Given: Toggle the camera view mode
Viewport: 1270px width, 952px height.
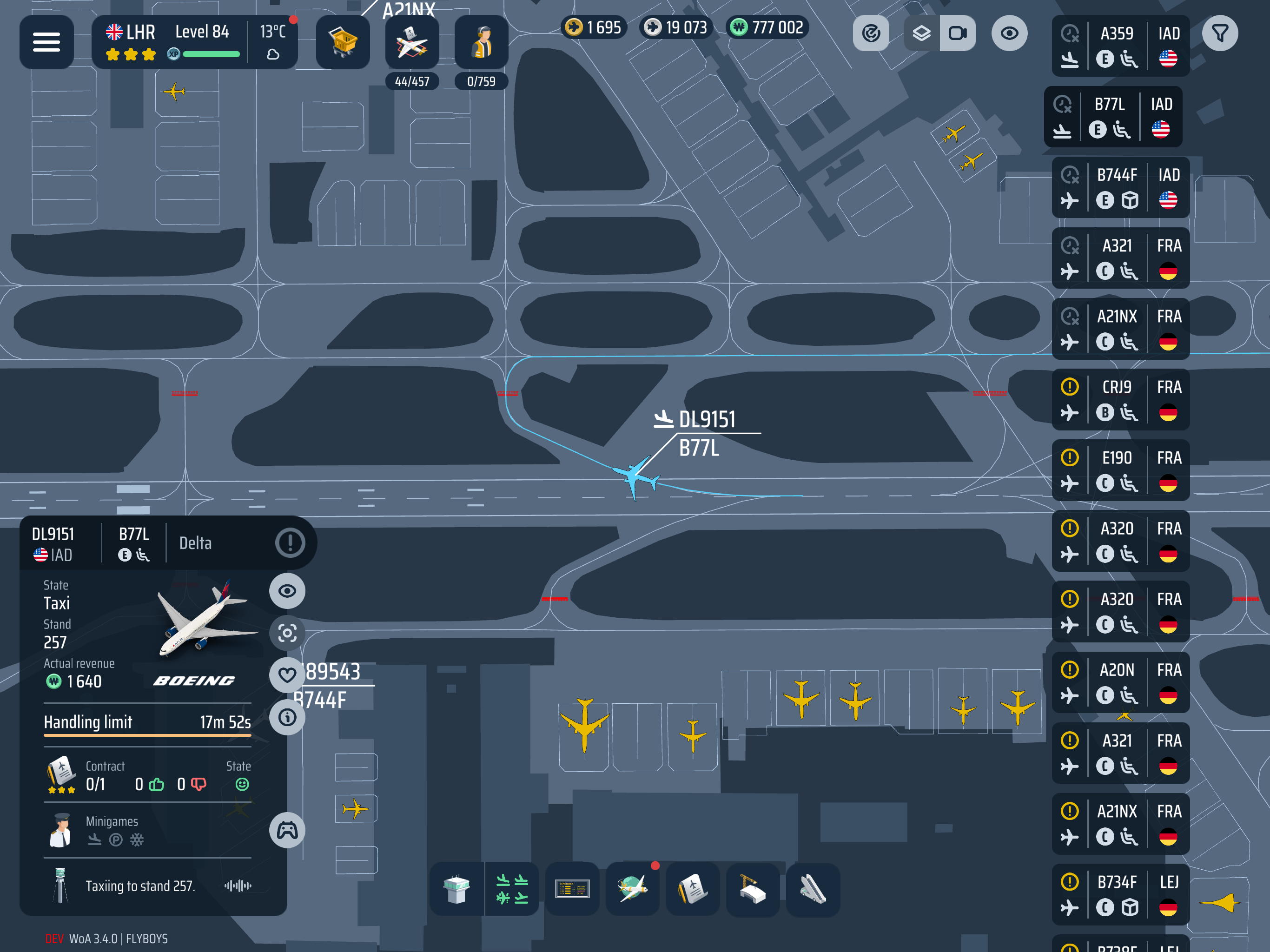Looking at the screenshot, I should point(958,33).
